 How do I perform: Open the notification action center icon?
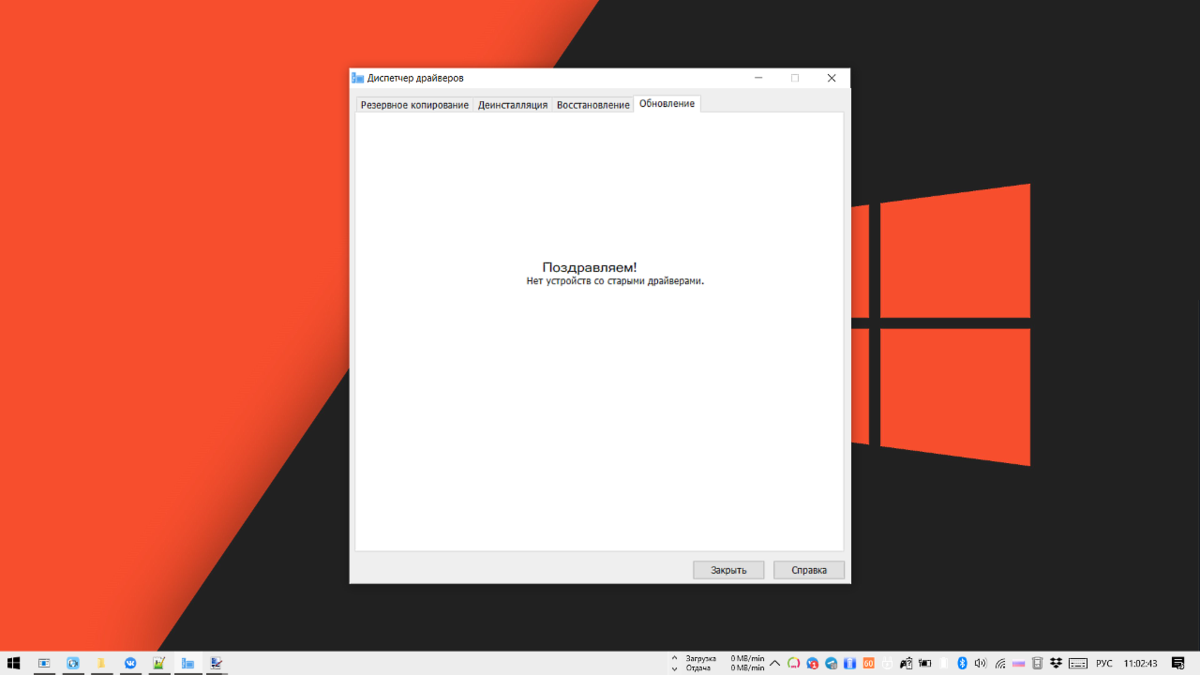(1178, 663)
